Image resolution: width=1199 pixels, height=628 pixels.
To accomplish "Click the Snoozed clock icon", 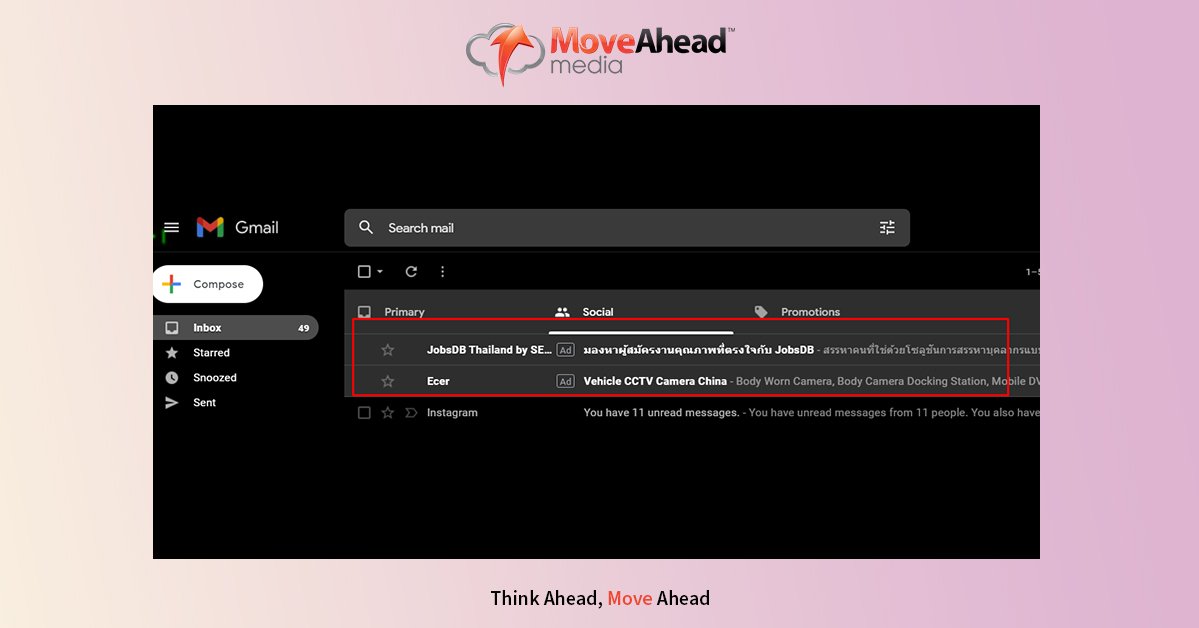I will coord(172,378).
